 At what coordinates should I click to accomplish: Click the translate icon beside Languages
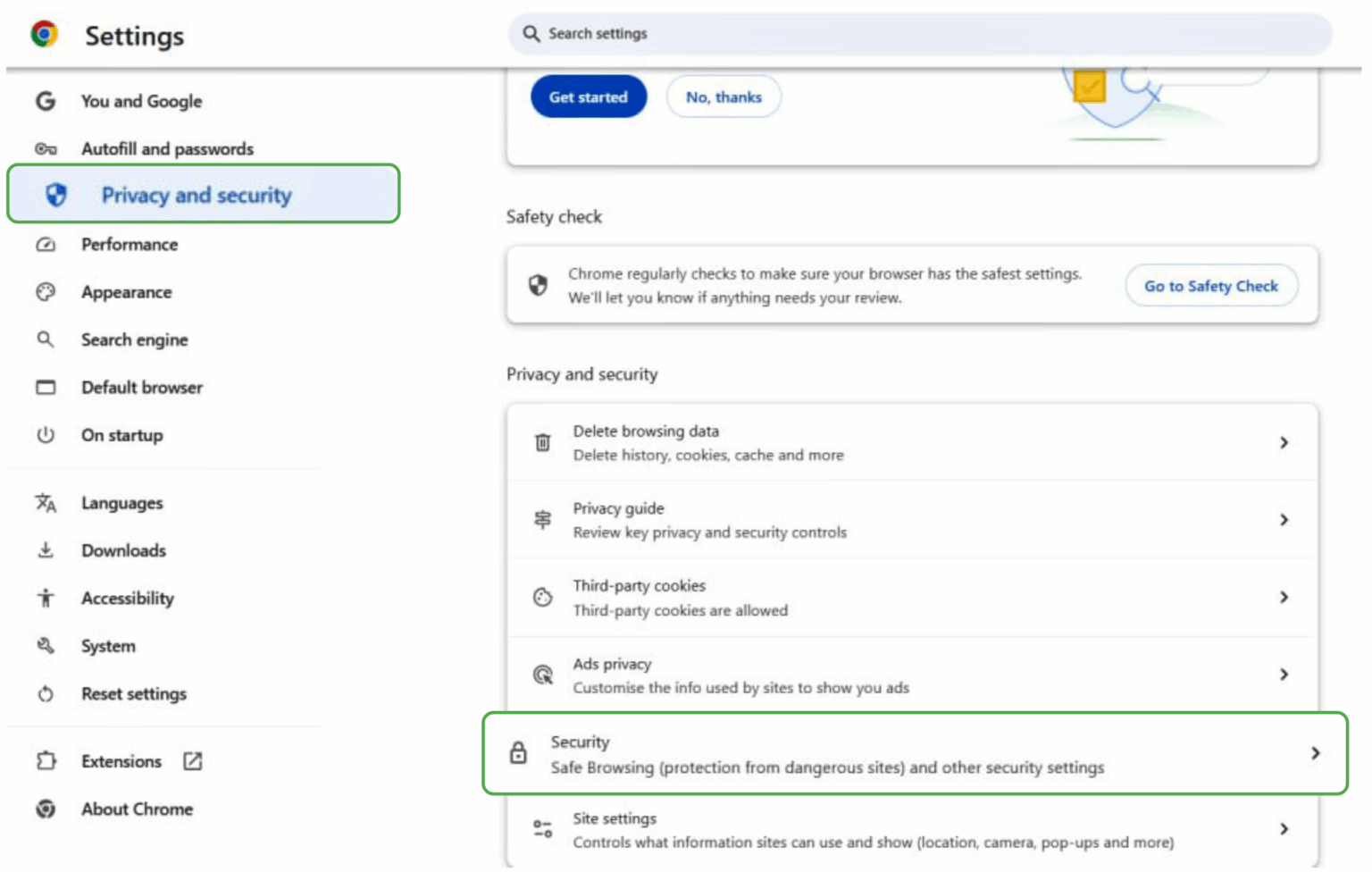46,503
